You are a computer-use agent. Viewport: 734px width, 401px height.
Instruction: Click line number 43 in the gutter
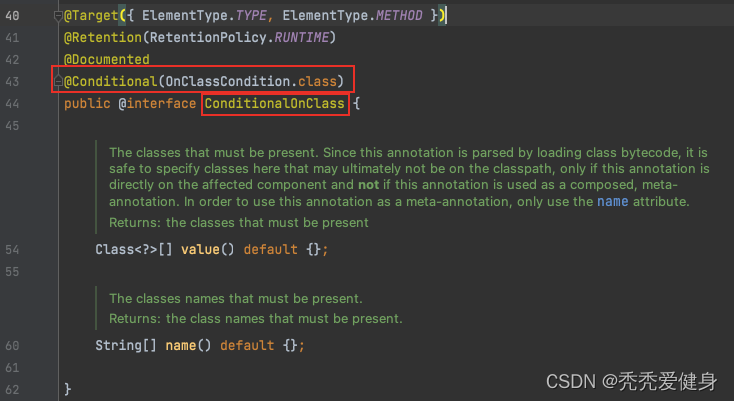(12, 82)
